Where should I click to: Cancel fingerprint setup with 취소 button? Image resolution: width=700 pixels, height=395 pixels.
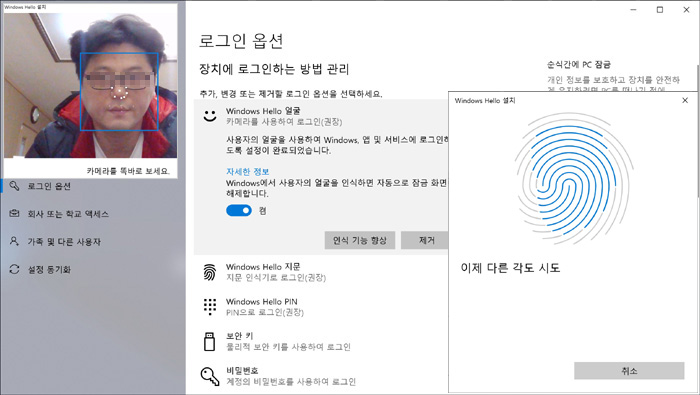[629, 370]
